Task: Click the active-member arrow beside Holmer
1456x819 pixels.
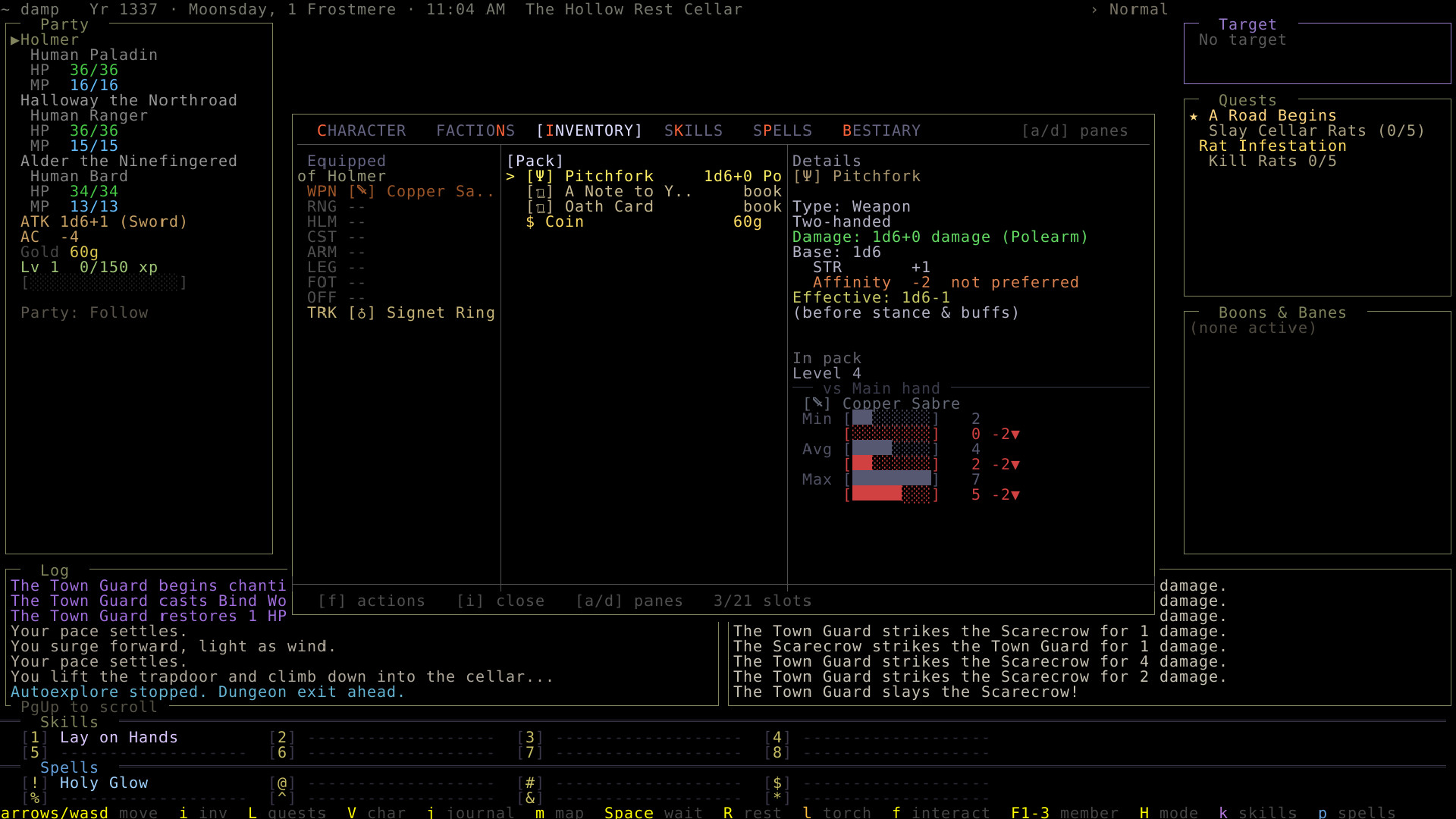Action: [14, 39]
